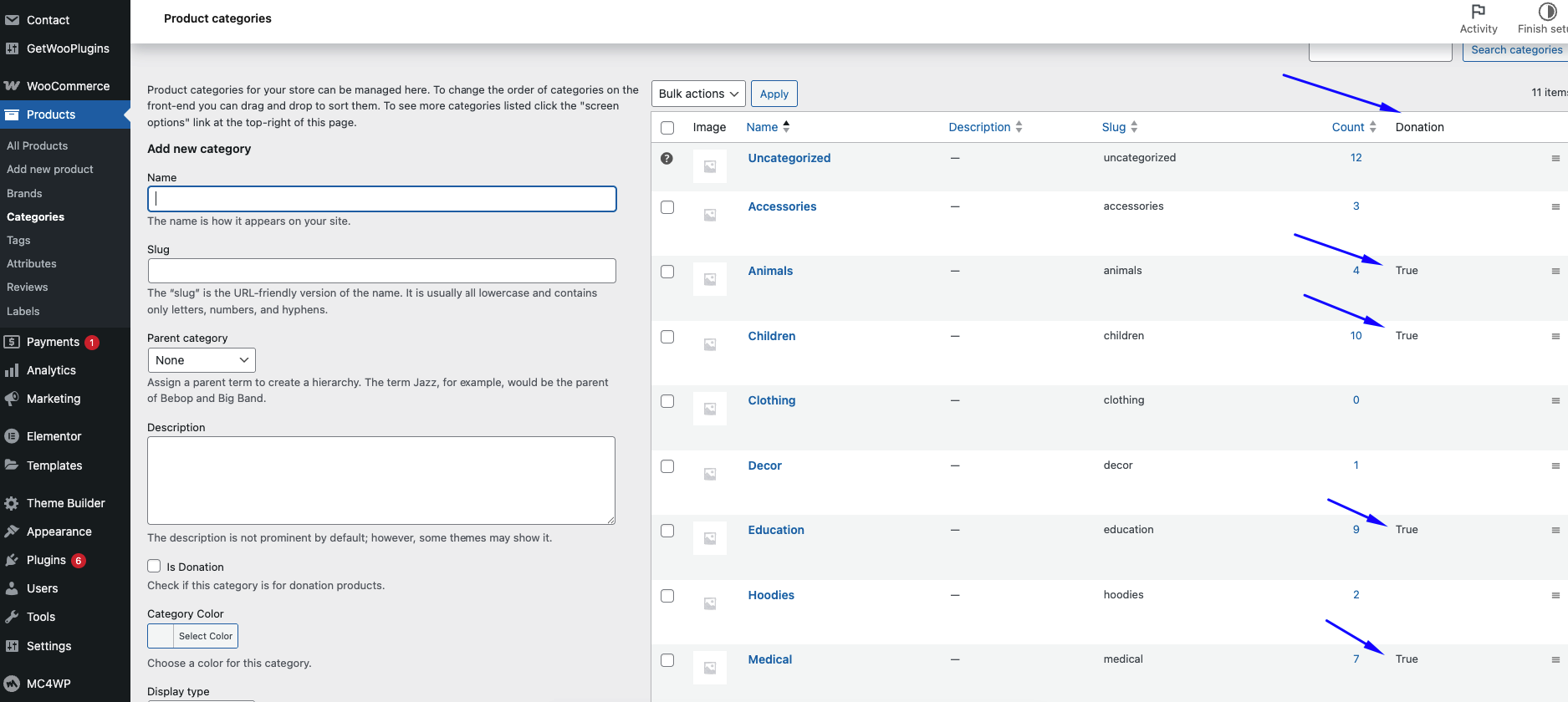Open the Attributes submenu item
The height and width of the screenshot is (702, 1568).
click(x=32, y=263)
